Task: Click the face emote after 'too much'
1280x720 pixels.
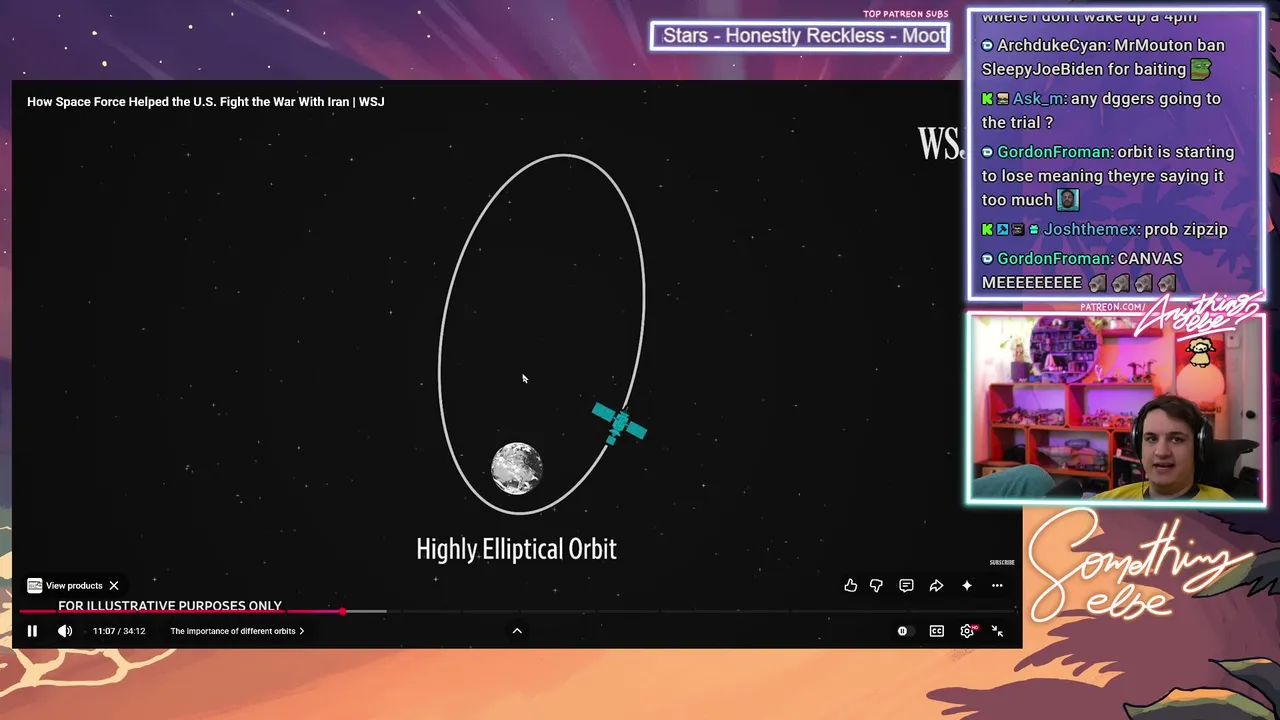Action: click(1068, 199)
